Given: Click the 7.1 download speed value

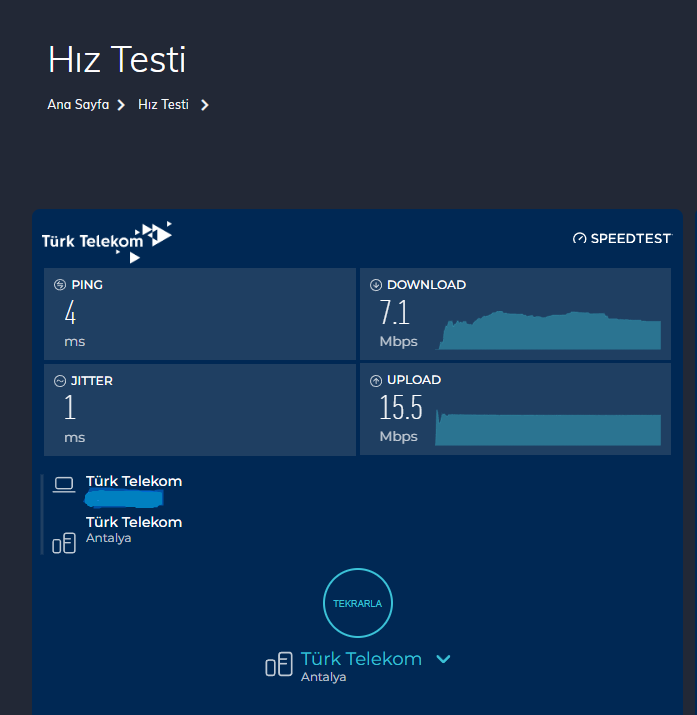Looking at the screenshot, I should tap(395, 313).
